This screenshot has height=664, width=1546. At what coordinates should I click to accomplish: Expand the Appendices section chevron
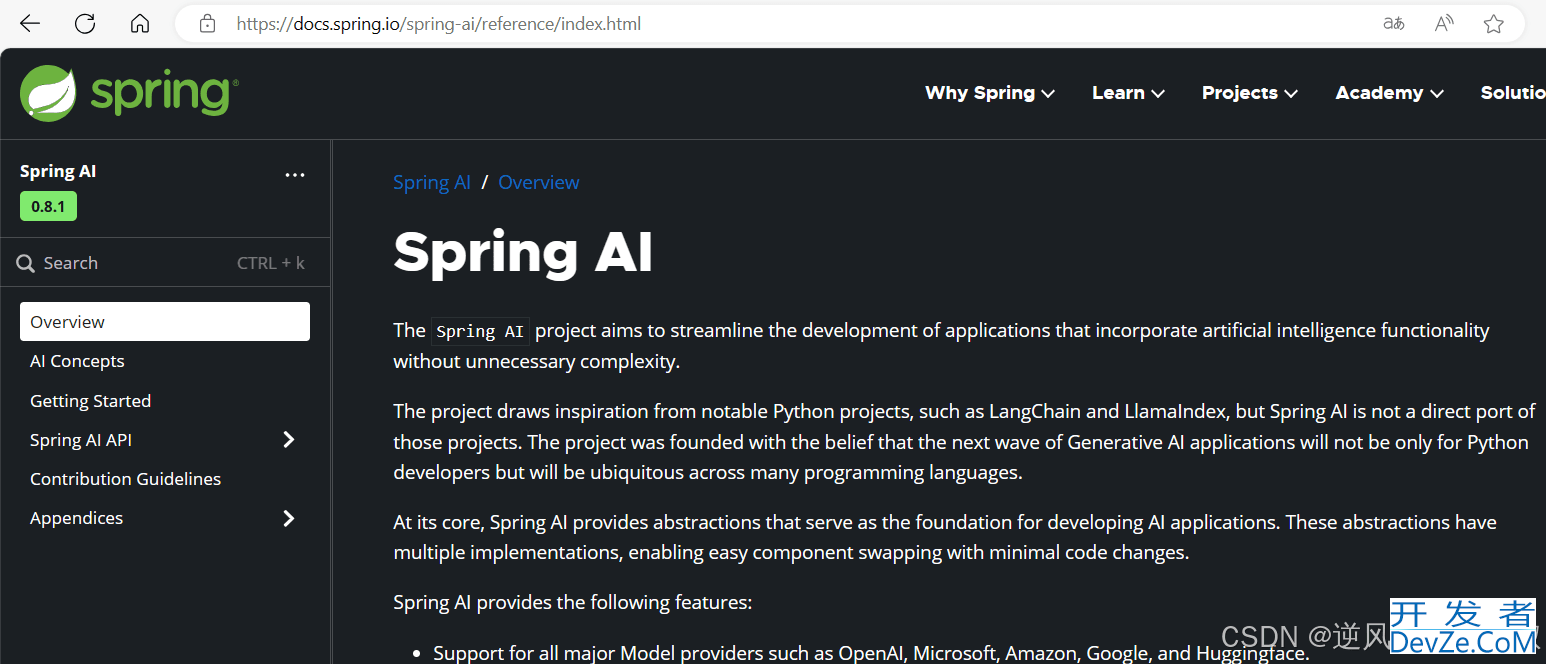[x=289, y=518]
